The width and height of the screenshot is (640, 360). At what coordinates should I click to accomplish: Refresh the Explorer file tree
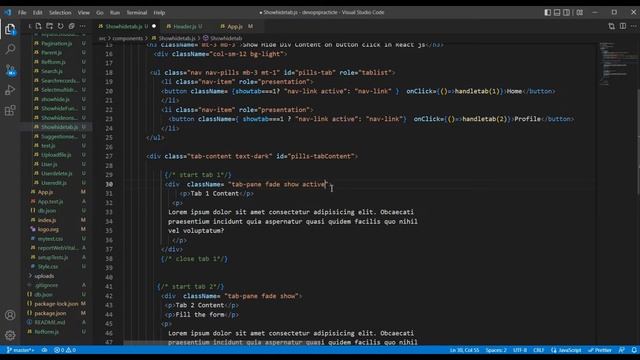point(60,26)
